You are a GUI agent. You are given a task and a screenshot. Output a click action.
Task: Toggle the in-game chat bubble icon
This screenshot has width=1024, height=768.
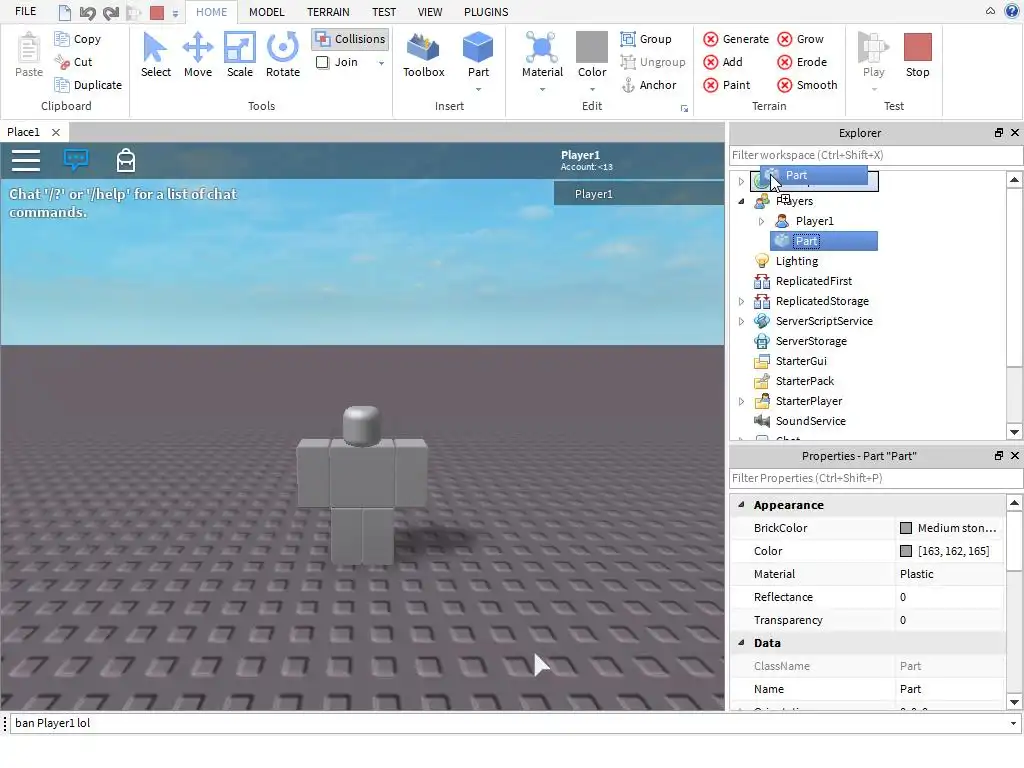point(76,159)
